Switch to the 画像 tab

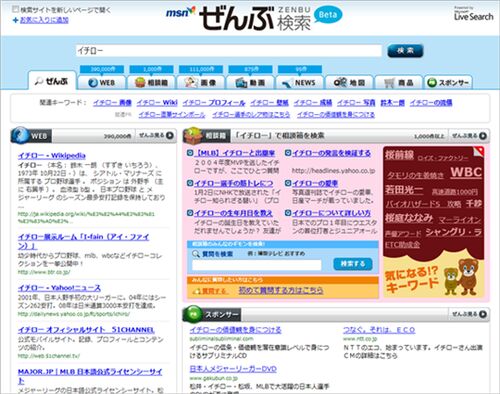tap(201, 82)
